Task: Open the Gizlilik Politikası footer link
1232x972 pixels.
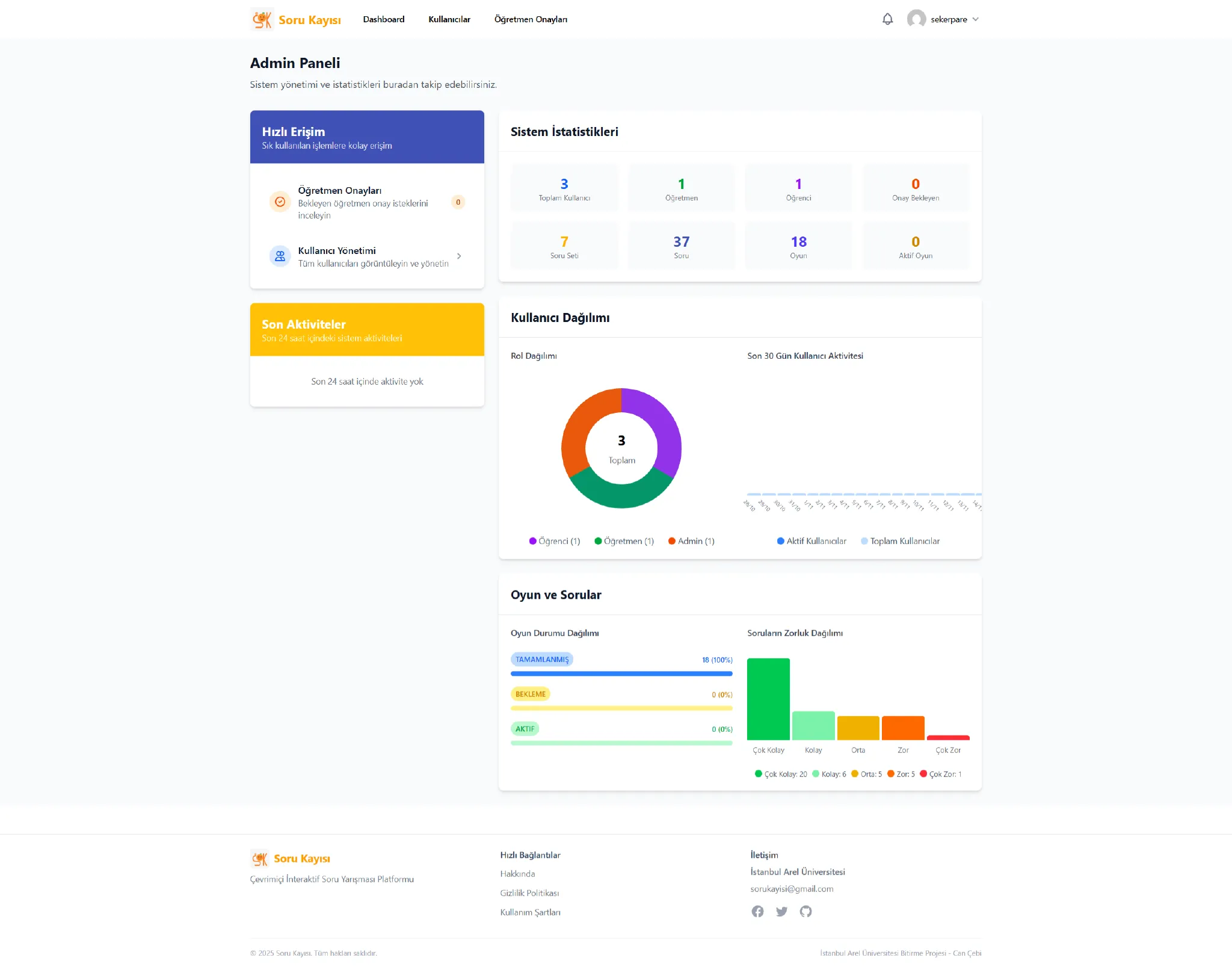Action: (529, 893)
